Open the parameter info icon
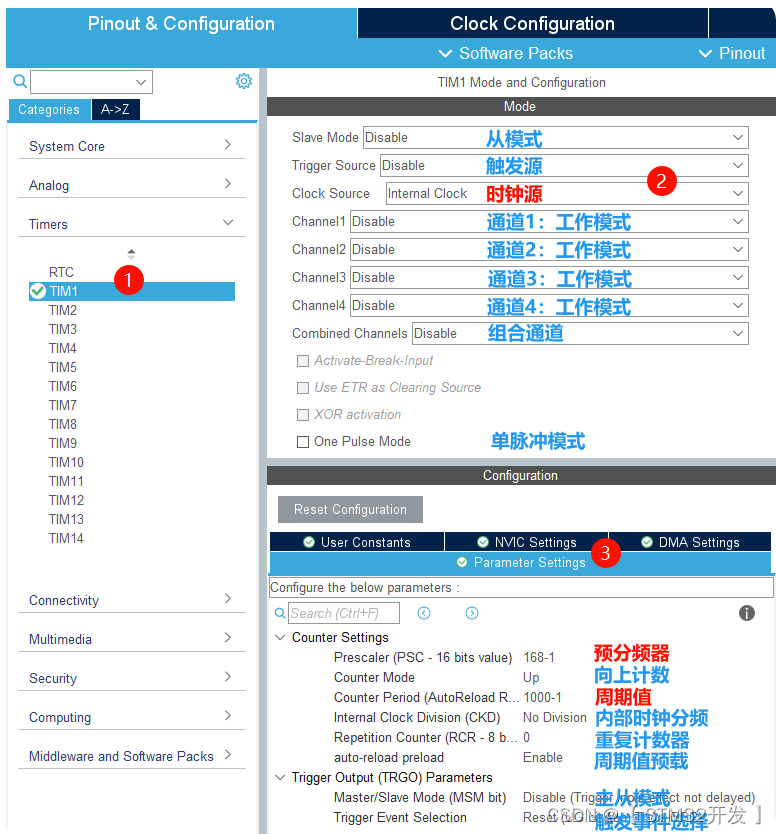776x834 pixels. click(747, 613)
